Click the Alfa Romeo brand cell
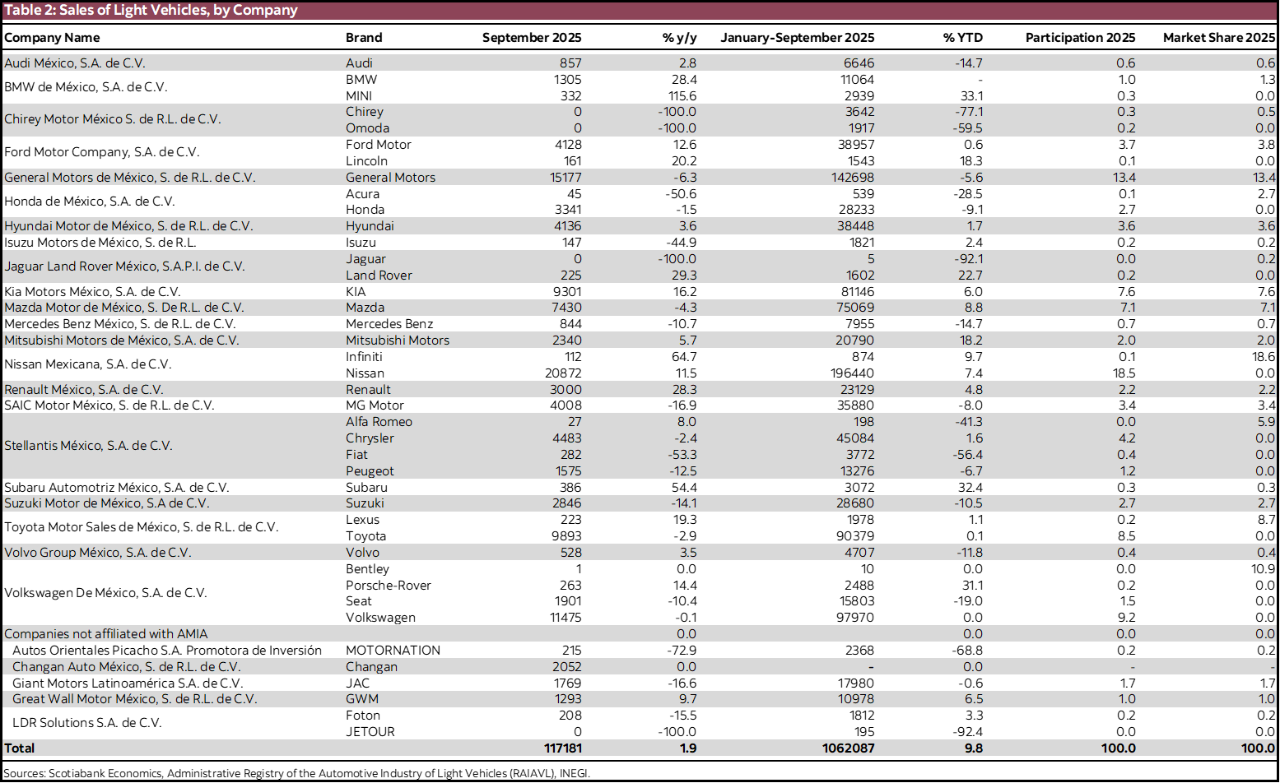This screenshot has width=1280, height=783. click(x=378, y=422)
